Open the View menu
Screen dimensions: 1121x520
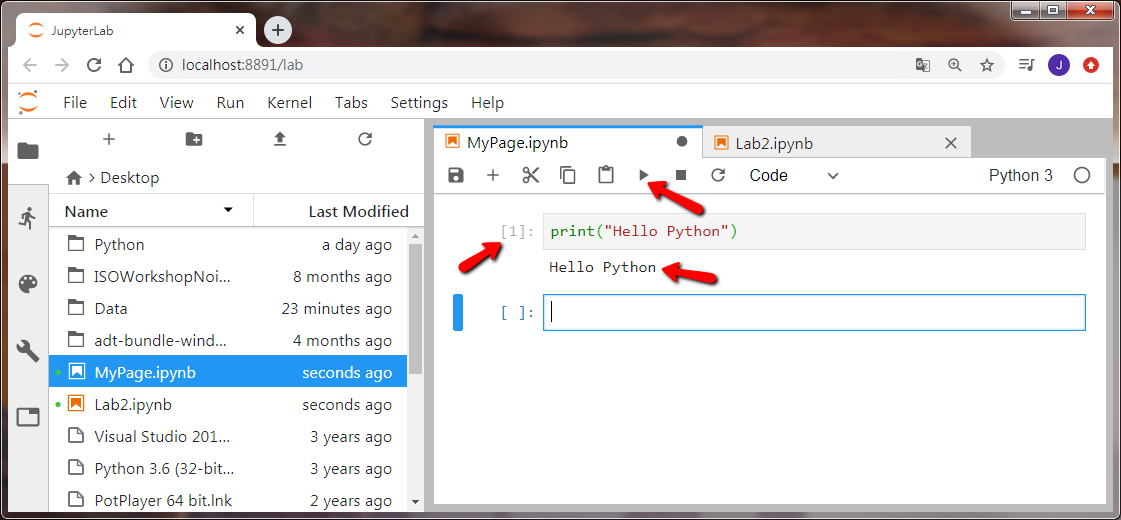coord(176,103)
